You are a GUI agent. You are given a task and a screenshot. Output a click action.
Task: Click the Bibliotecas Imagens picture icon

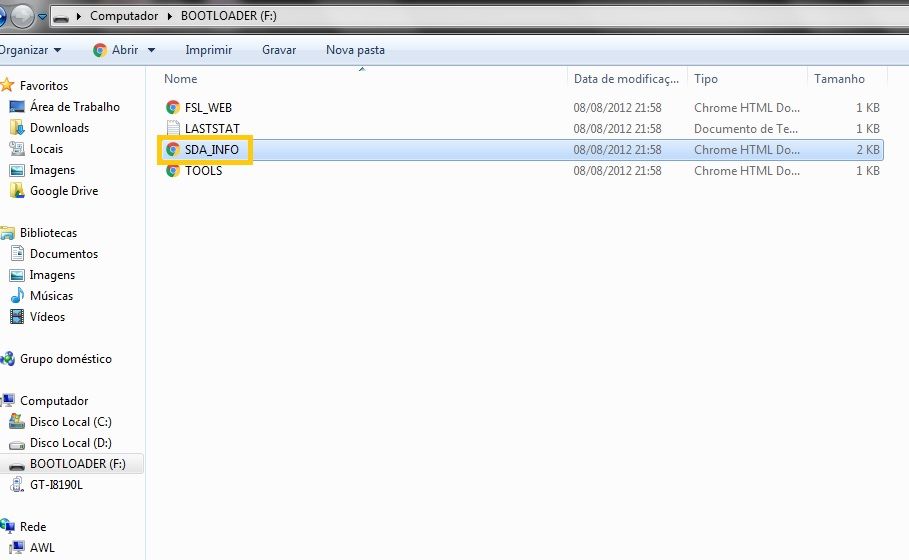(x=17, y=275)
